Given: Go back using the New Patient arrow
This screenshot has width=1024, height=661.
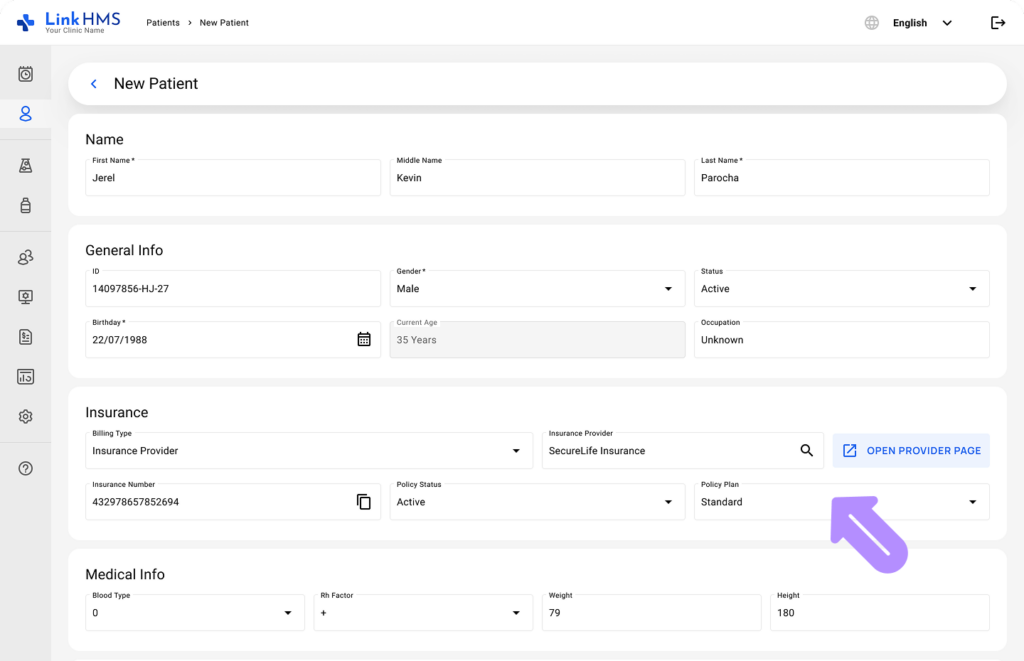Looking at the screenshot, I should click(x=94, y=84).
